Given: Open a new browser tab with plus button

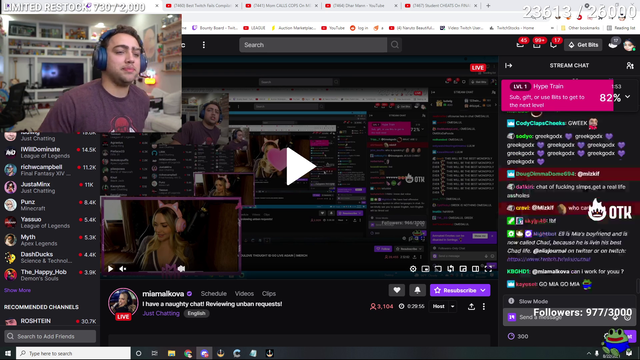Looking at the screenshot, I should tap(488, 6).
